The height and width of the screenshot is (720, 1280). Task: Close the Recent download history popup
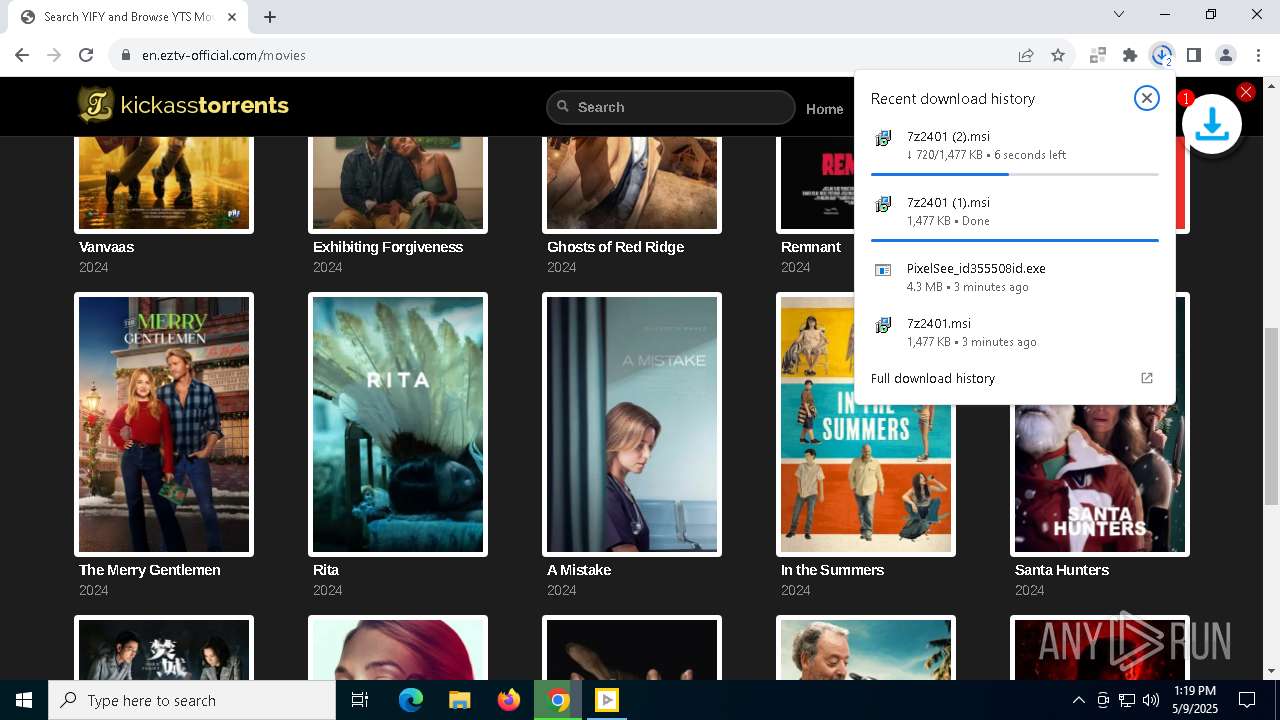pos(1147,98)
